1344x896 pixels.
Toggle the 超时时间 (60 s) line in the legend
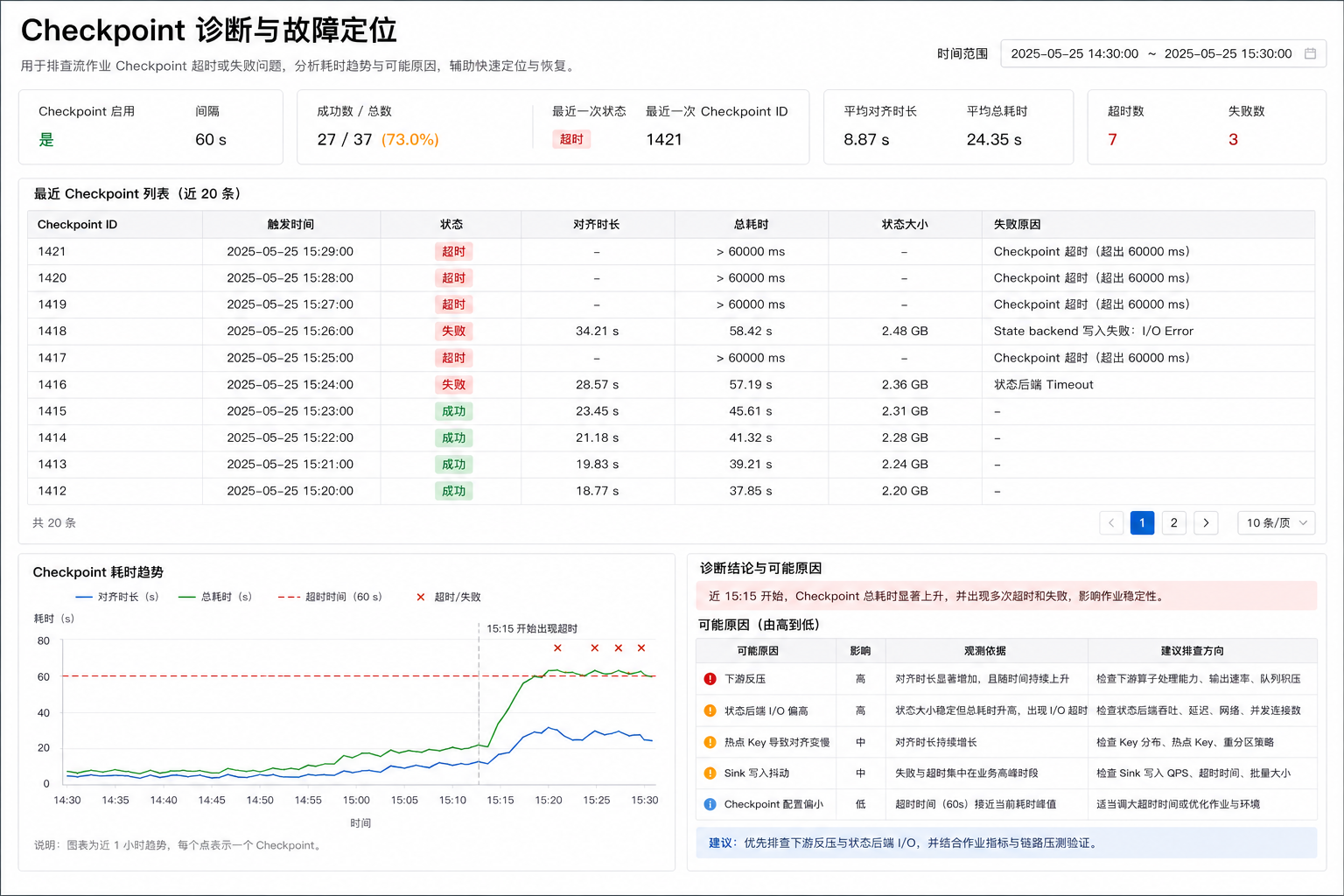click(330, 597)
